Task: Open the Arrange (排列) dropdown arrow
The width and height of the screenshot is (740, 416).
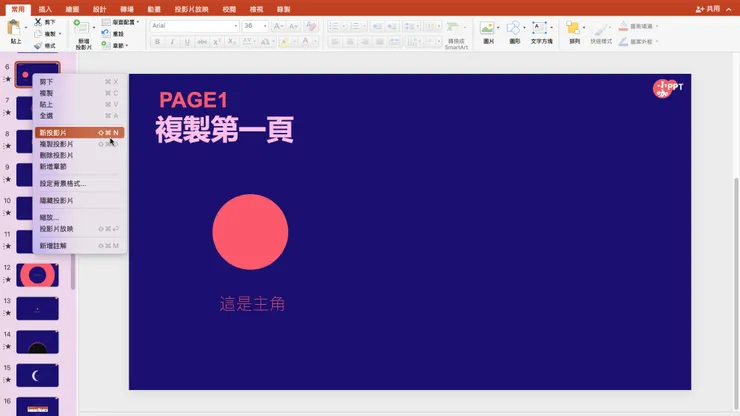Action: [x=584, y=27]
